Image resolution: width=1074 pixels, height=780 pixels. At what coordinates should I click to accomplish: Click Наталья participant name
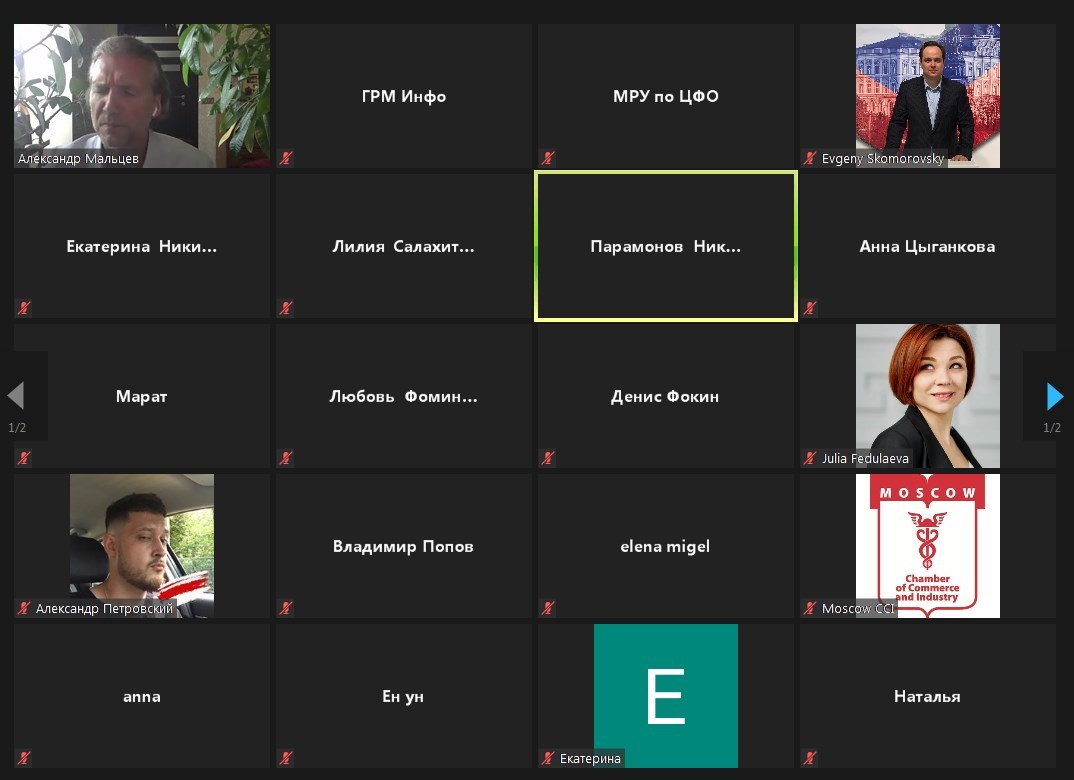click(927, 696)
